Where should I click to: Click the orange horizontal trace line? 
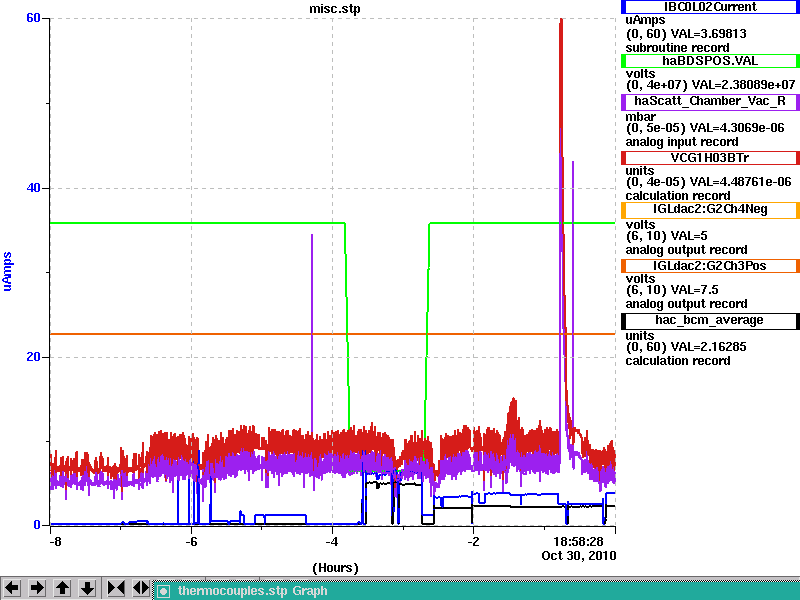click(332, 334)
